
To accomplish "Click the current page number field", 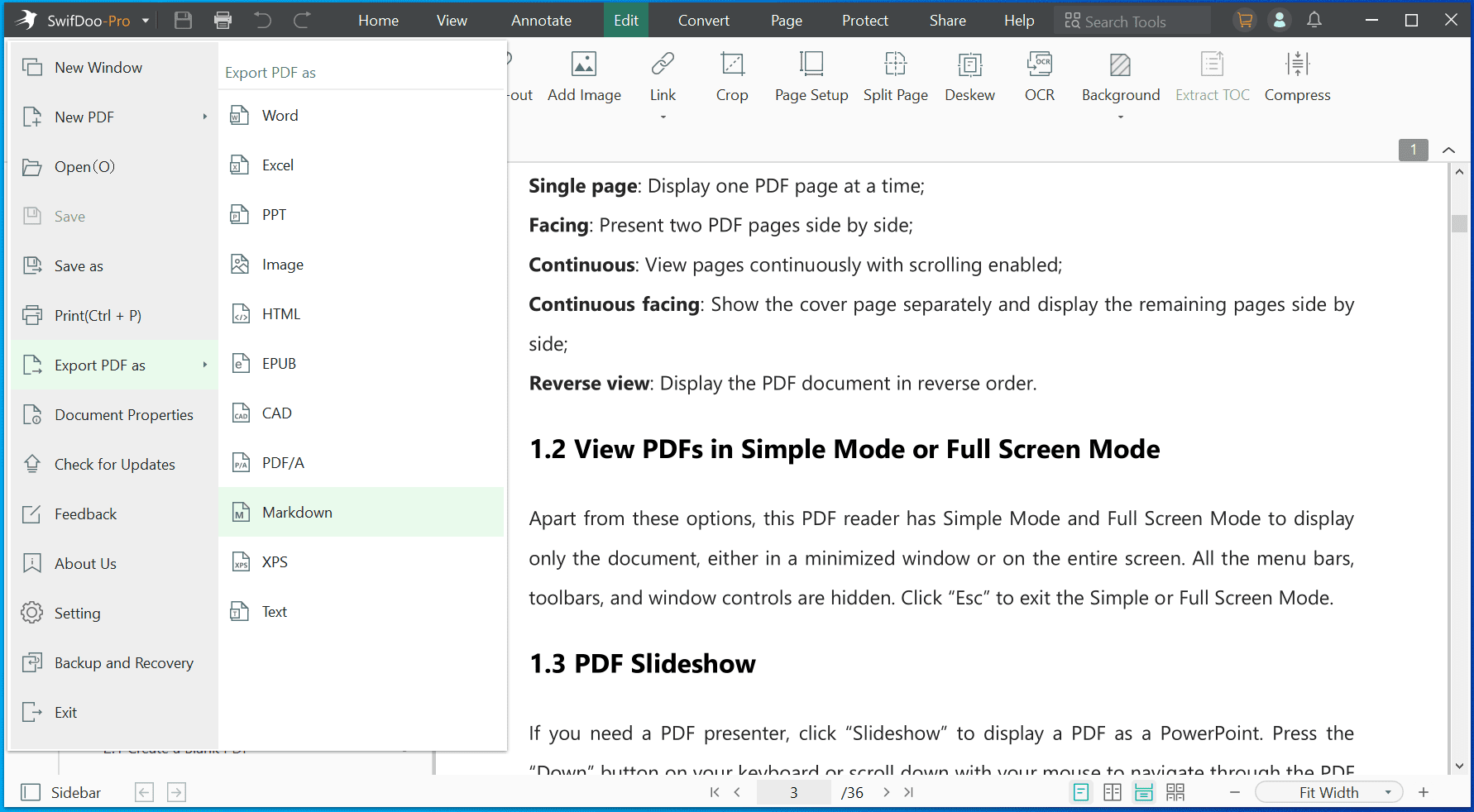I will point(794,792).
